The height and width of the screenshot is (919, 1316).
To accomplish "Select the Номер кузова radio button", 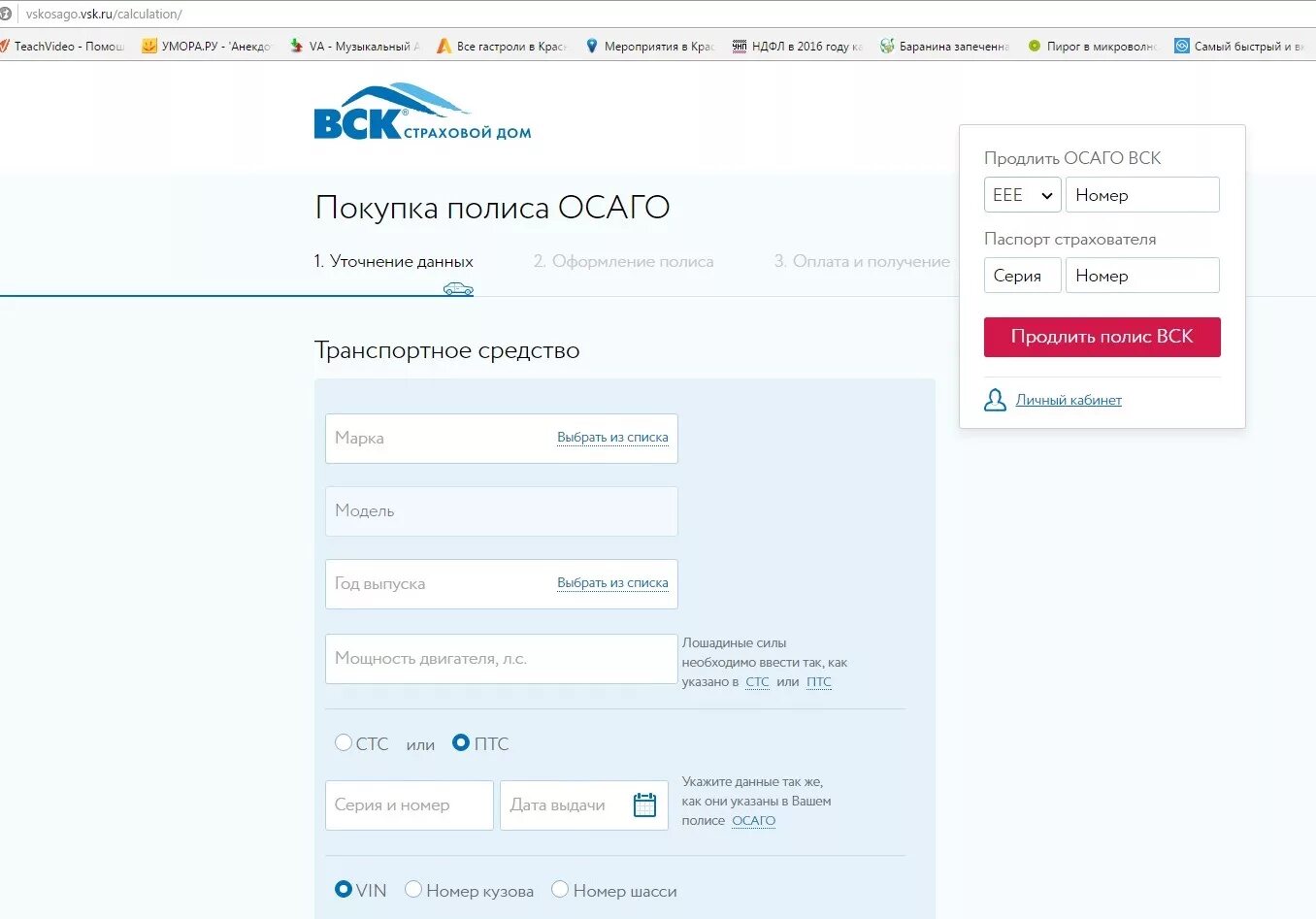I will [x=413, y=889].
